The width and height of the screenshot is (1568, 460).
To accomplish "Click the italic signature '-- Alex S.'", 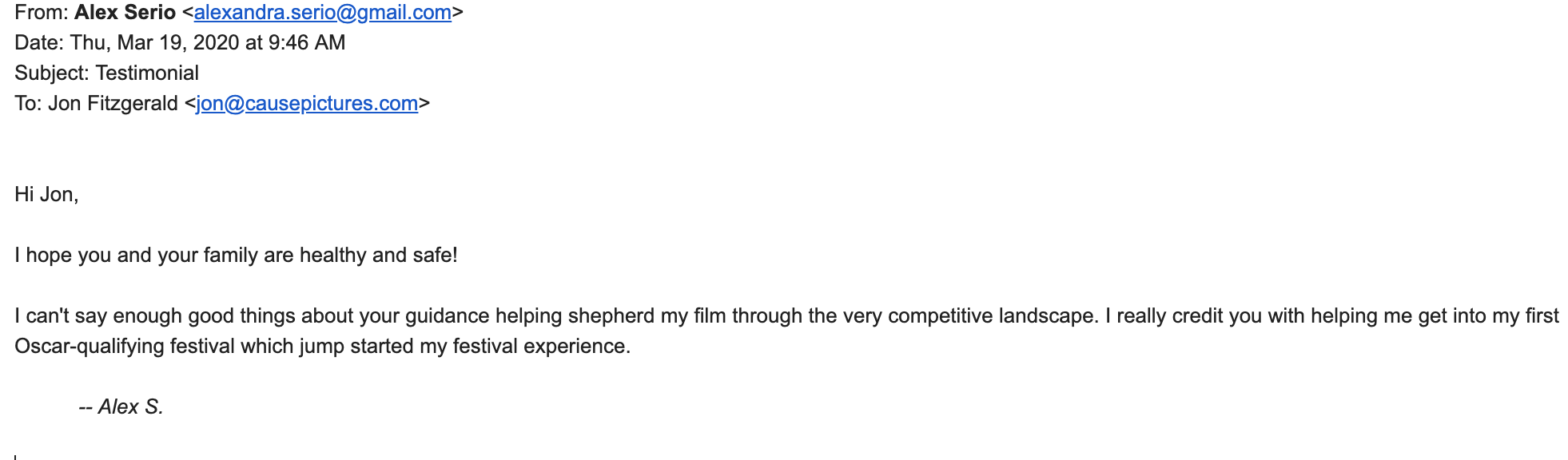I will (x=121, y=407).
